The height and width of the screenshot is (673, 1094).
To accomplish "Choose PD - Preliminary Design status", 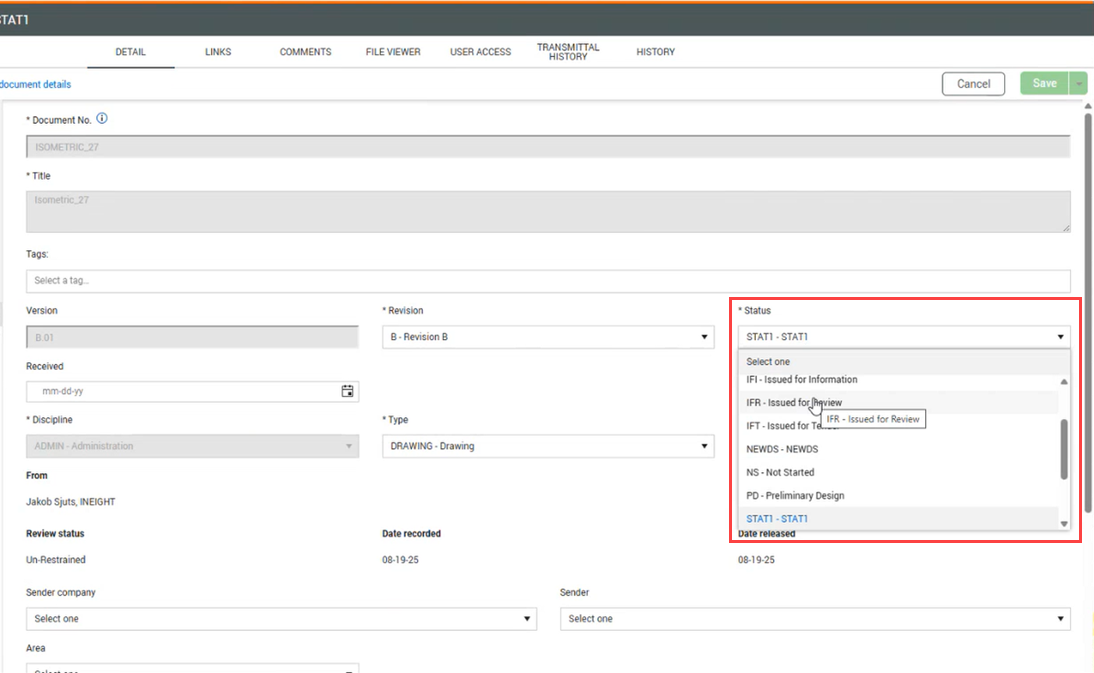I will tap(795, 496).
